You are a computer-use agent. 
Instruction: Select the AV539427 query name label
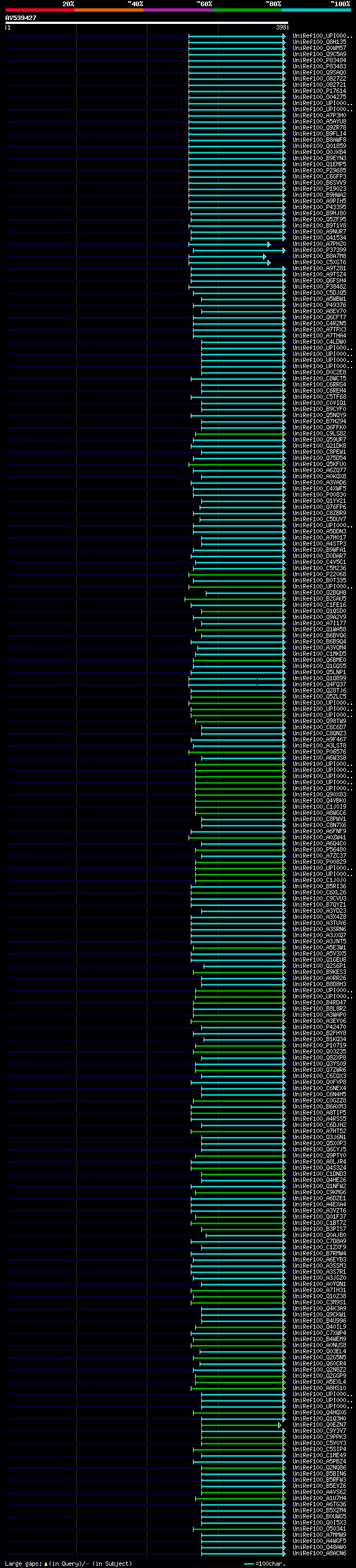(21, 18)
